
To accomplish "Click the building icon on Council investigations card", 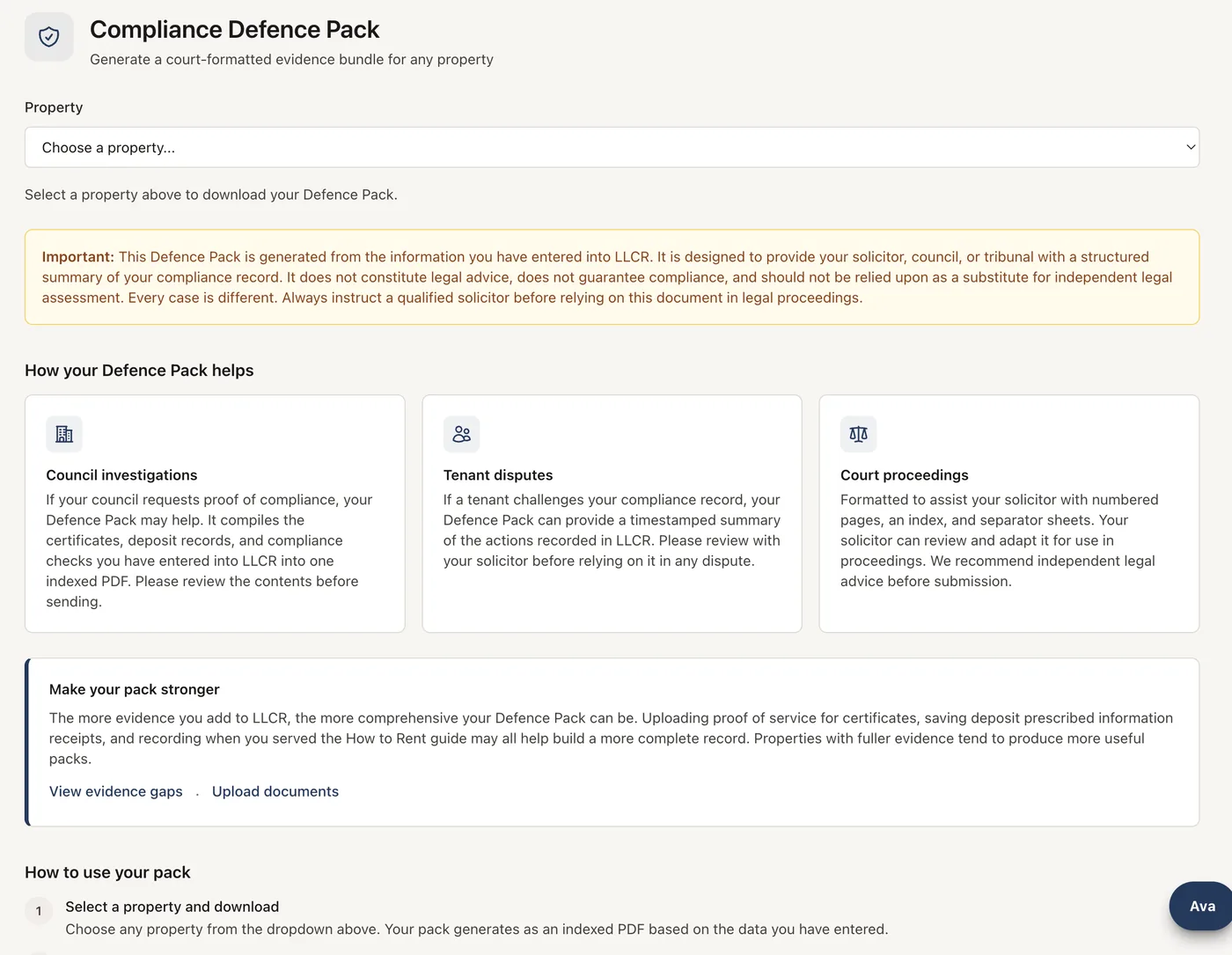I will pos(64,434).
